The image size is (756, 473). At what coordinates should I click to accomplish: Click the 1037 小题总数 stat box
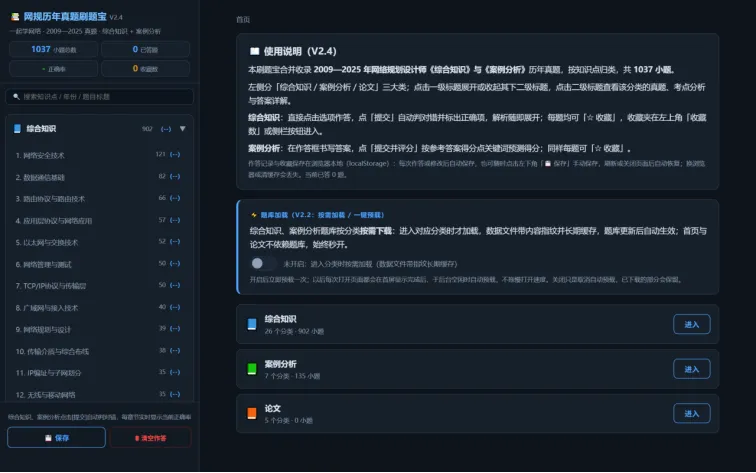(54, 49)
